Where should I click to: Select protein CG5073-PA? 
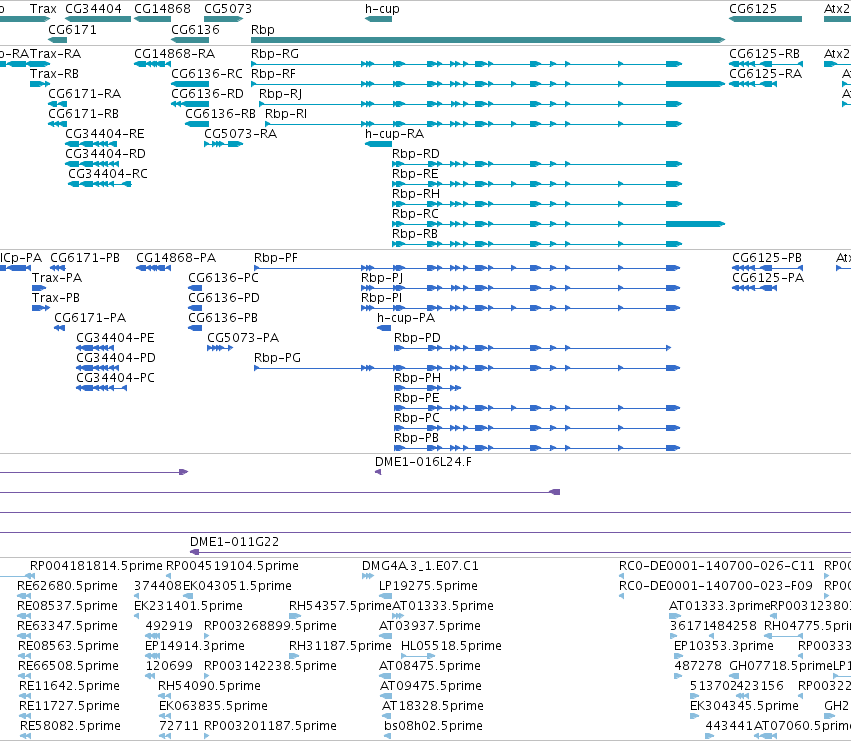pyautogui.click(x=243, y=339)
